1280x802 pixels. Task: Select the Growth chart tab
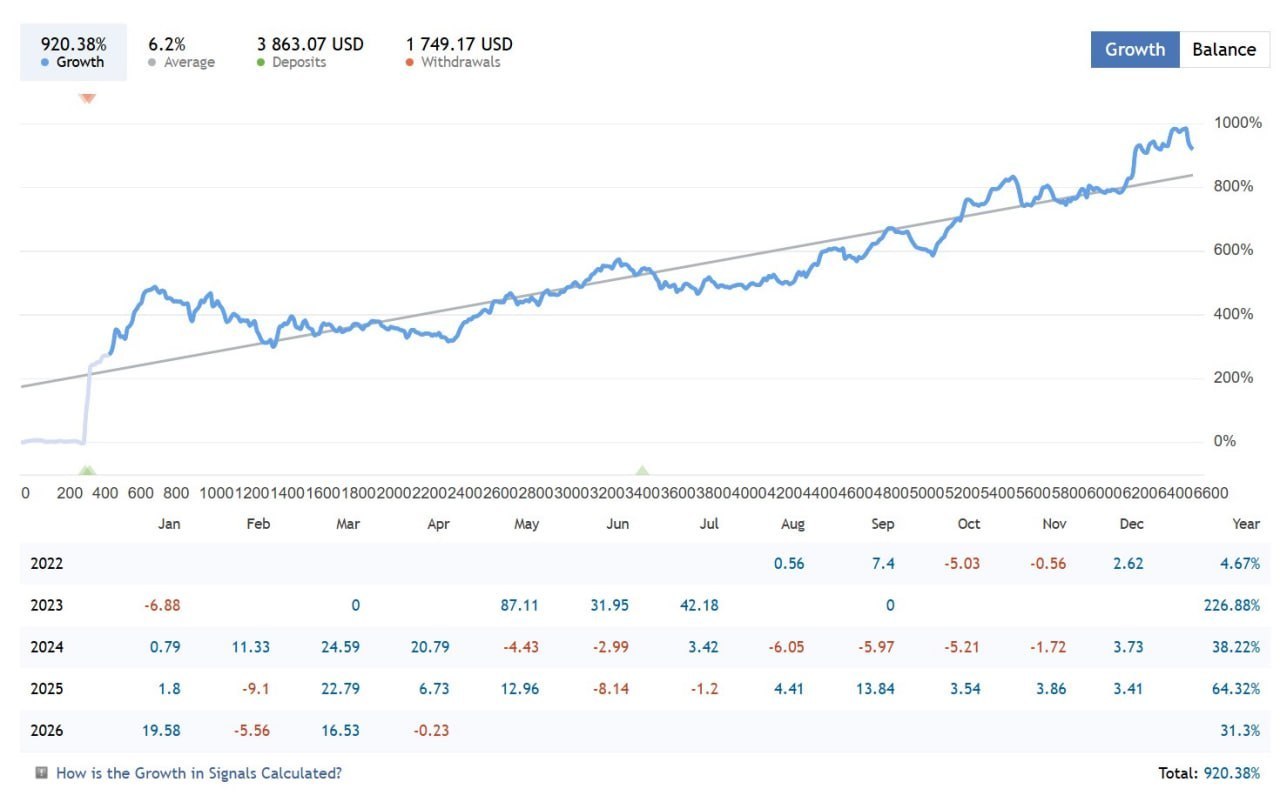pos(1135,49)
